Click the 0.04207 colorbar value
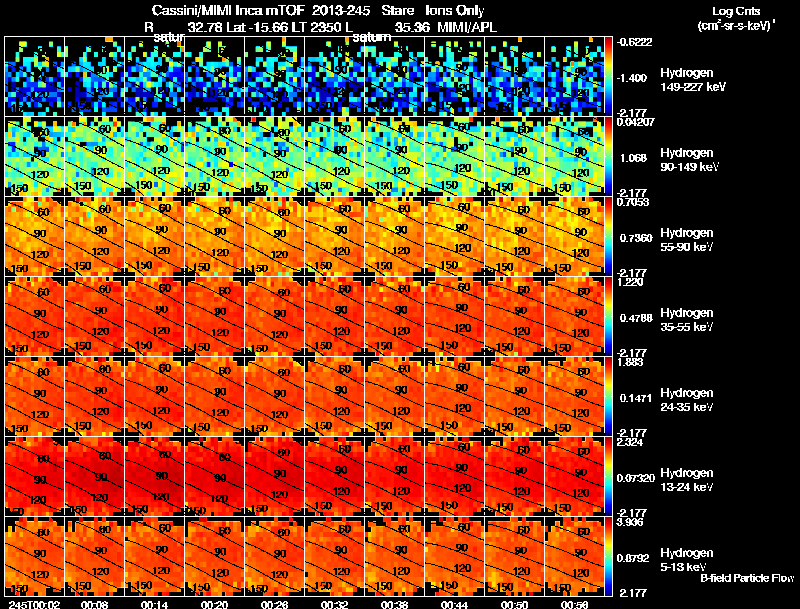The width and height of the screenshot is (800, 609). [x=636, y=122]
